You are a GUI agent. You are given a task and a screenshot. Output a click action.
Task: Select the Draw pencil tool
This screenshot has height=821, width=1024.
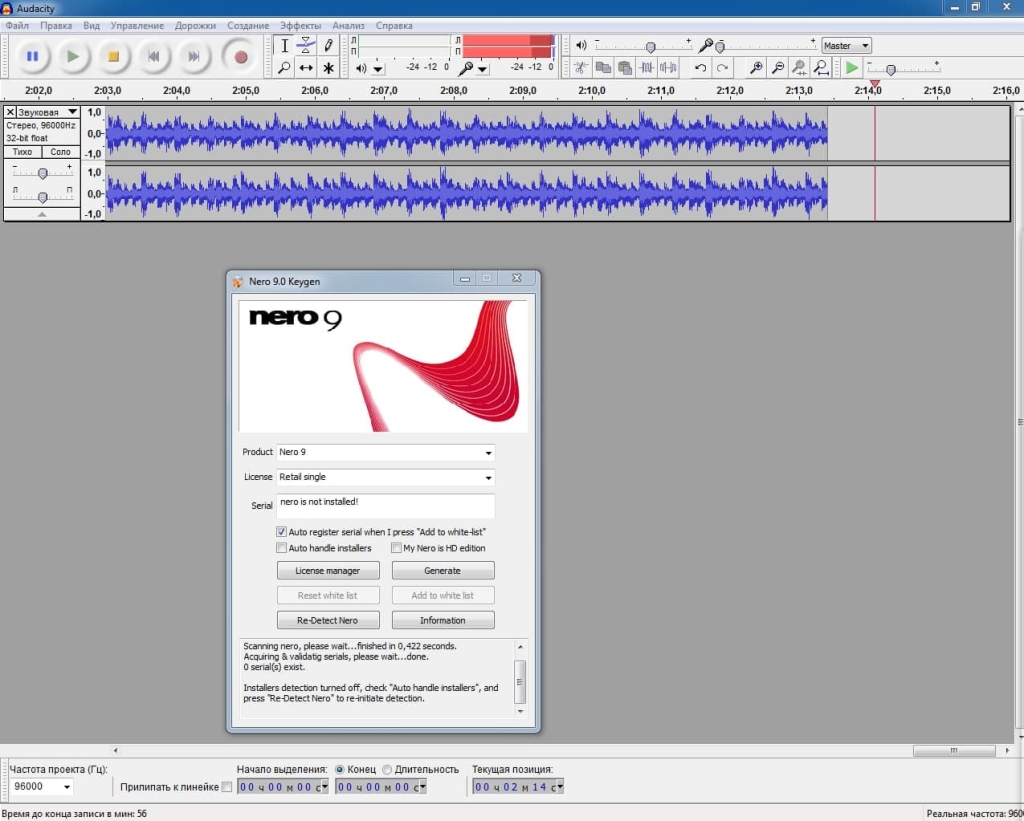328,46
